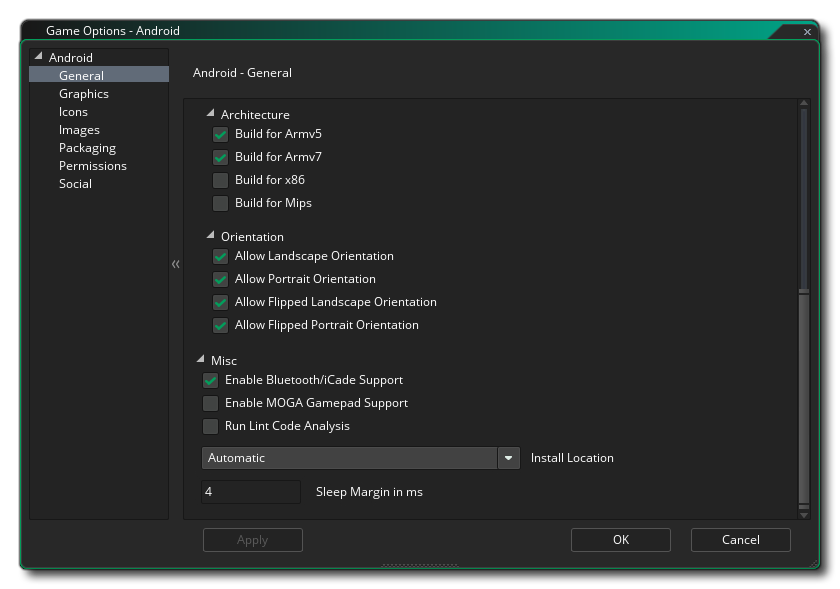Collapse the Misc section
The height and width of the screenshot is (589, 840).
pos(201,360)
